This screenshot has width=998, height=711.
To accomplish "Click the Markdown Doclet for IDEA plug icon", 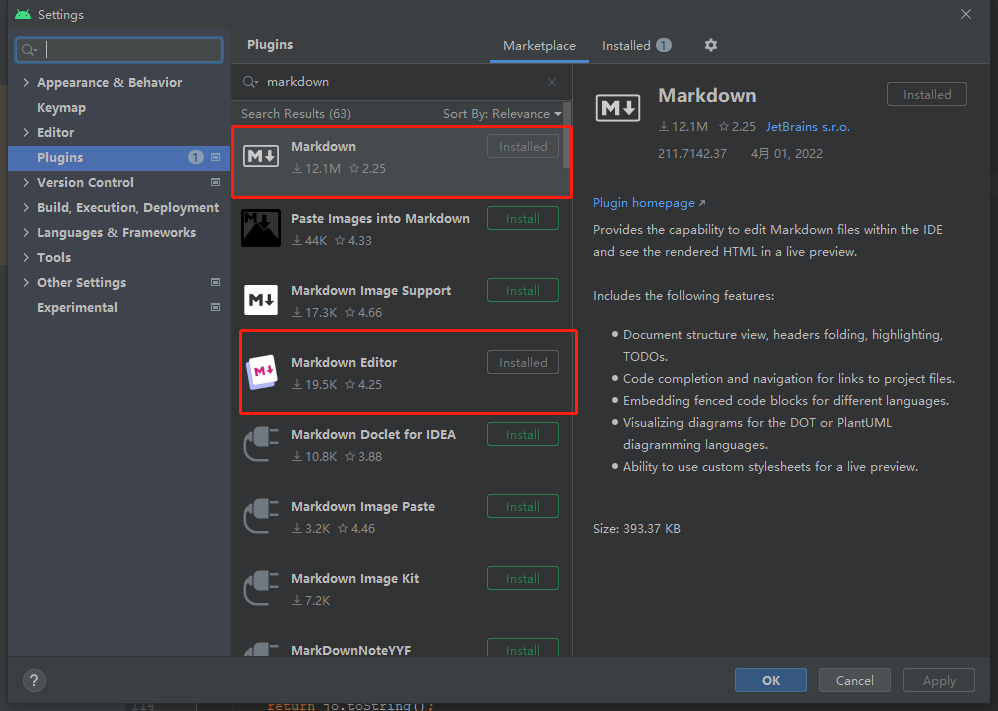I will [x=260, y=443].
